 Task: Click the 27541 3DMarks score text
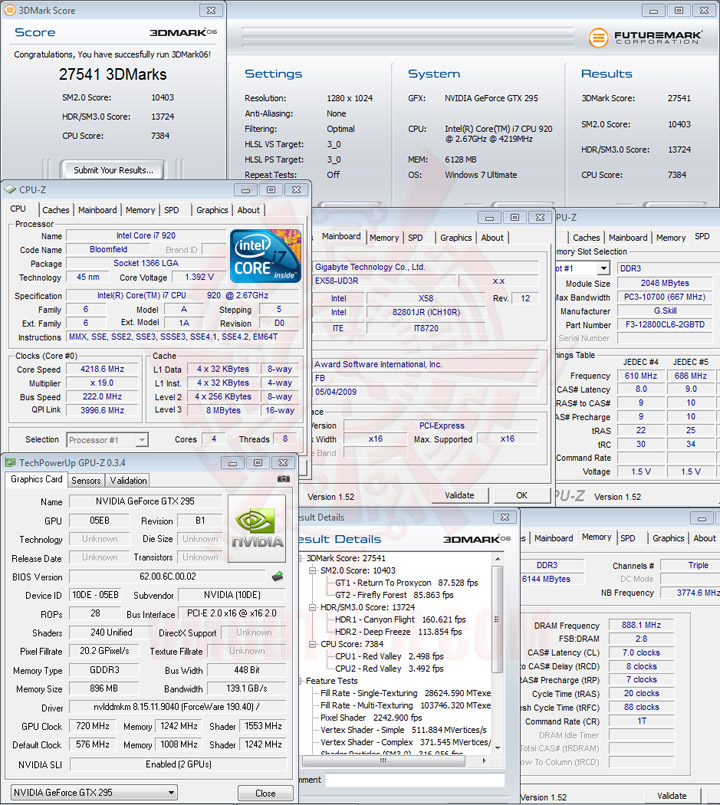pyautogui.click(x=112, y=74)
